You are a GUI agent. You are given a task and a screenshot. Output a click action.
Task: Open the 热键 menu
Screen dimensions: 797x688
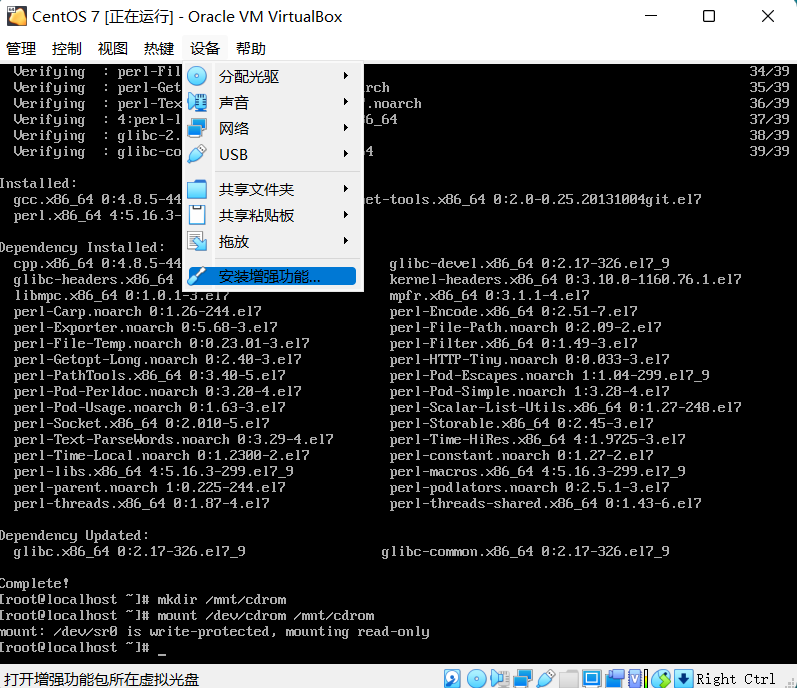click(159, 49)
